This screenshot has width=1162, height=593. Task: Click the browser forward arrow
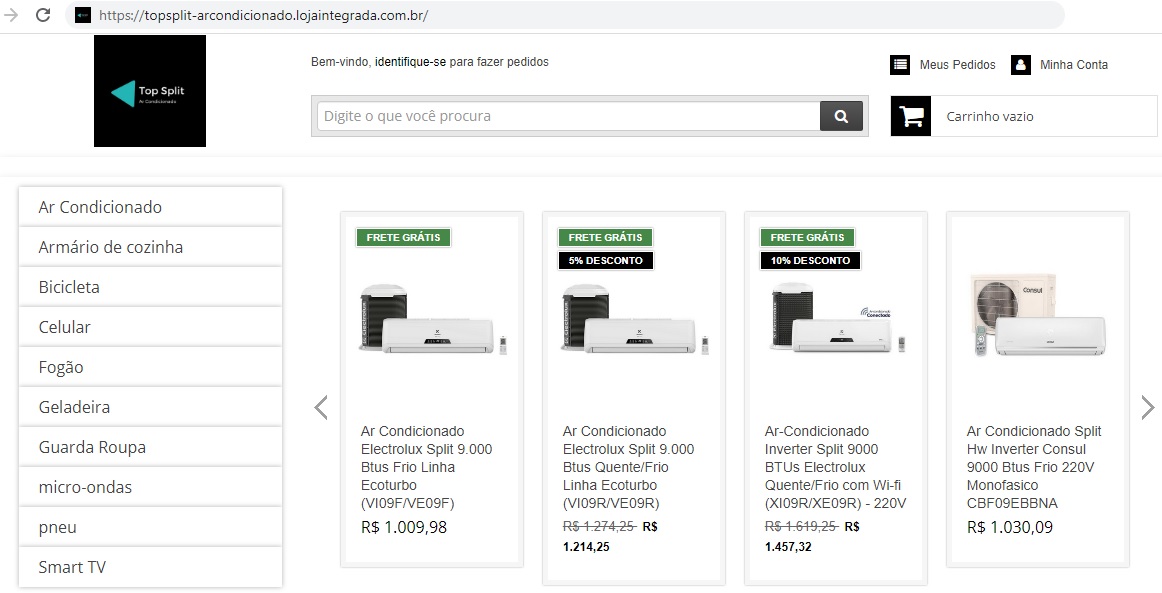click(11, 15)
